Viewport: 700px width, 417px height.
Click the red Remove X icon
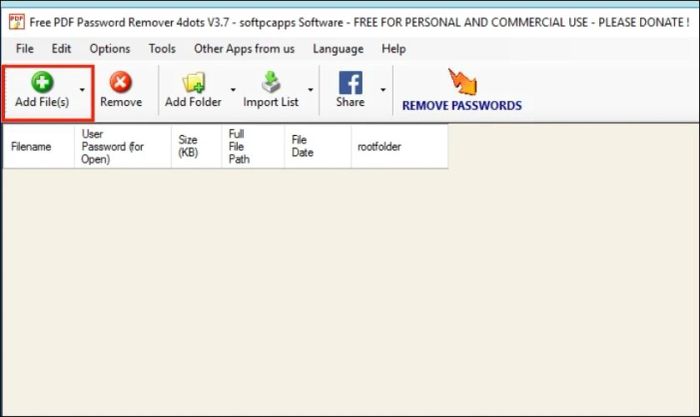pyautogui.click(x=121, y=82)
